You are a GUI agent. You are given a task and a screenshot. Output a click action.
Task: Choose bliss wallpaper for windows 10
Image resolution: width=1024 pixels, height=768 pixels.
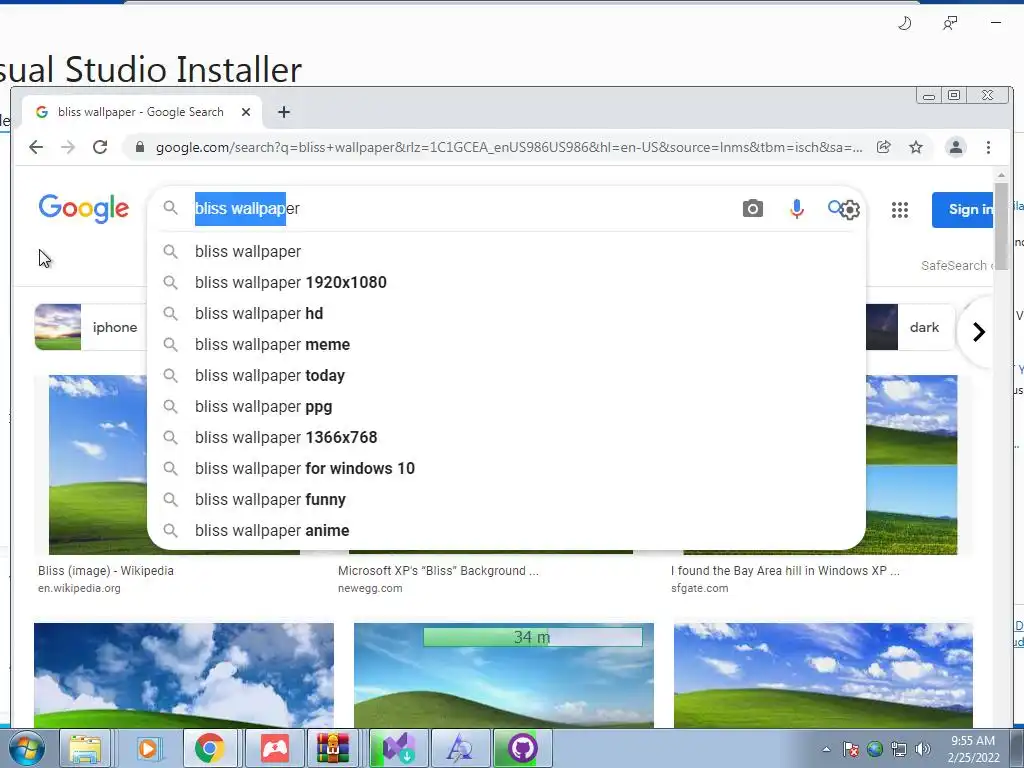point(507,469)
